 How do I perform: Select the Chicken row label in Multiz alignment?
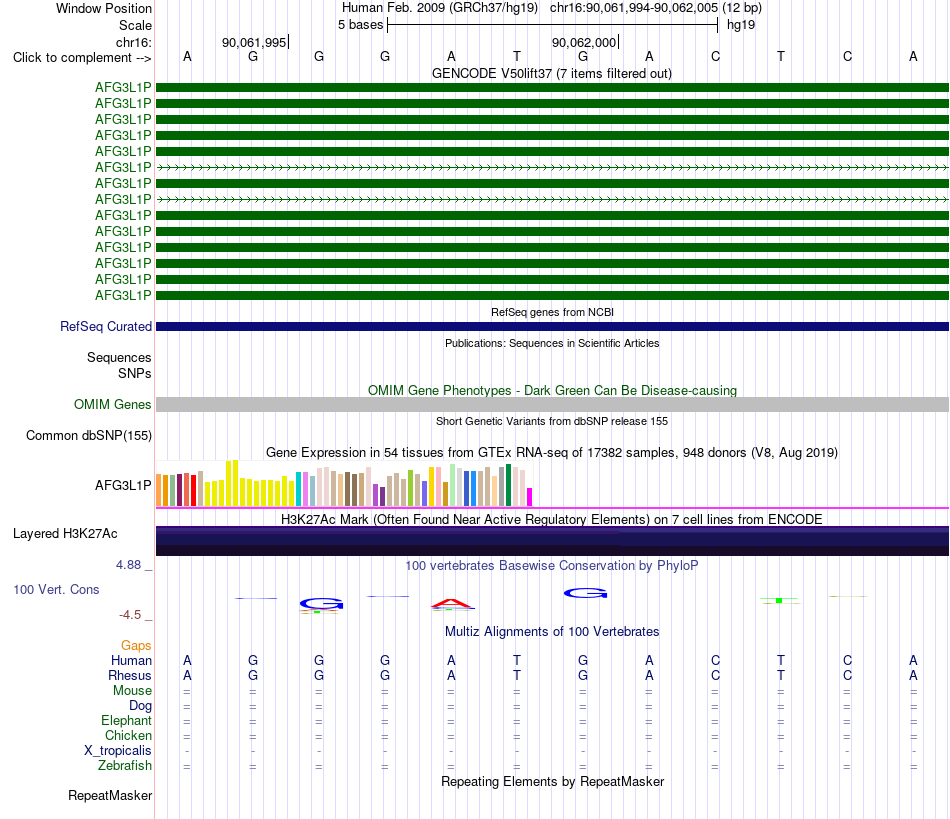(128, 735)
